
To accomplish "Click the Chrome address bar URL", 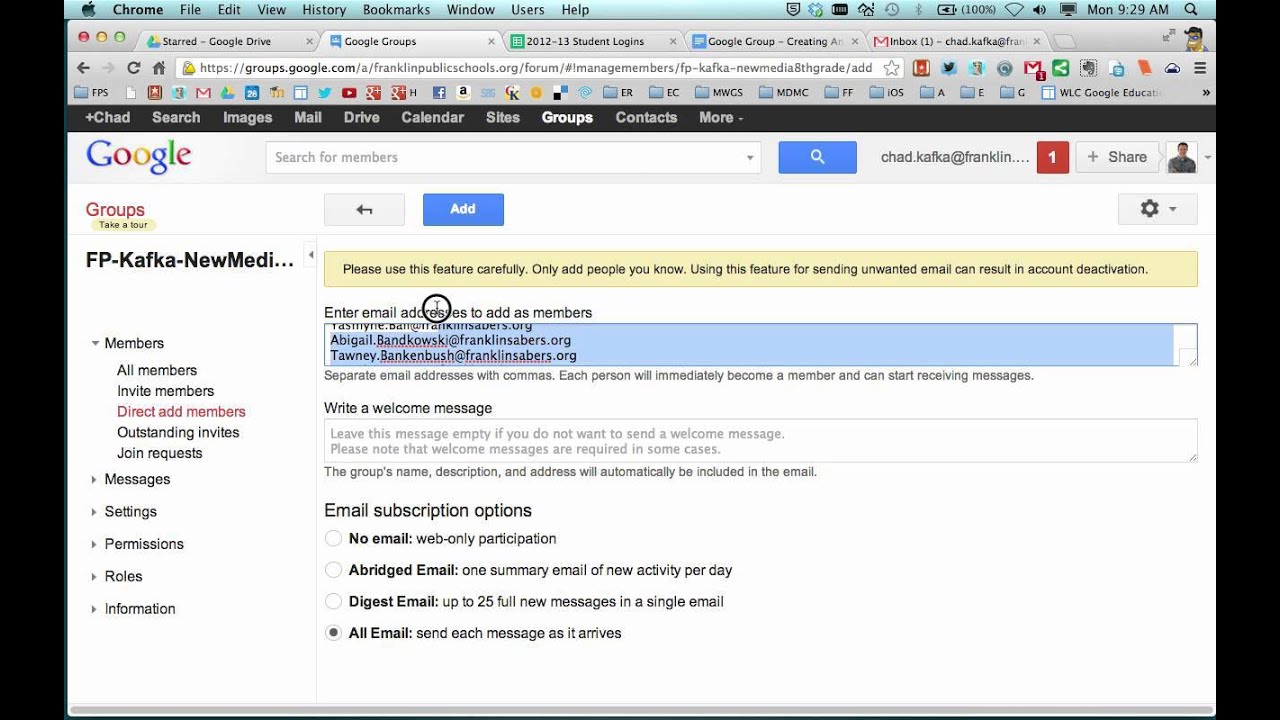I will (x=535, y=68).
